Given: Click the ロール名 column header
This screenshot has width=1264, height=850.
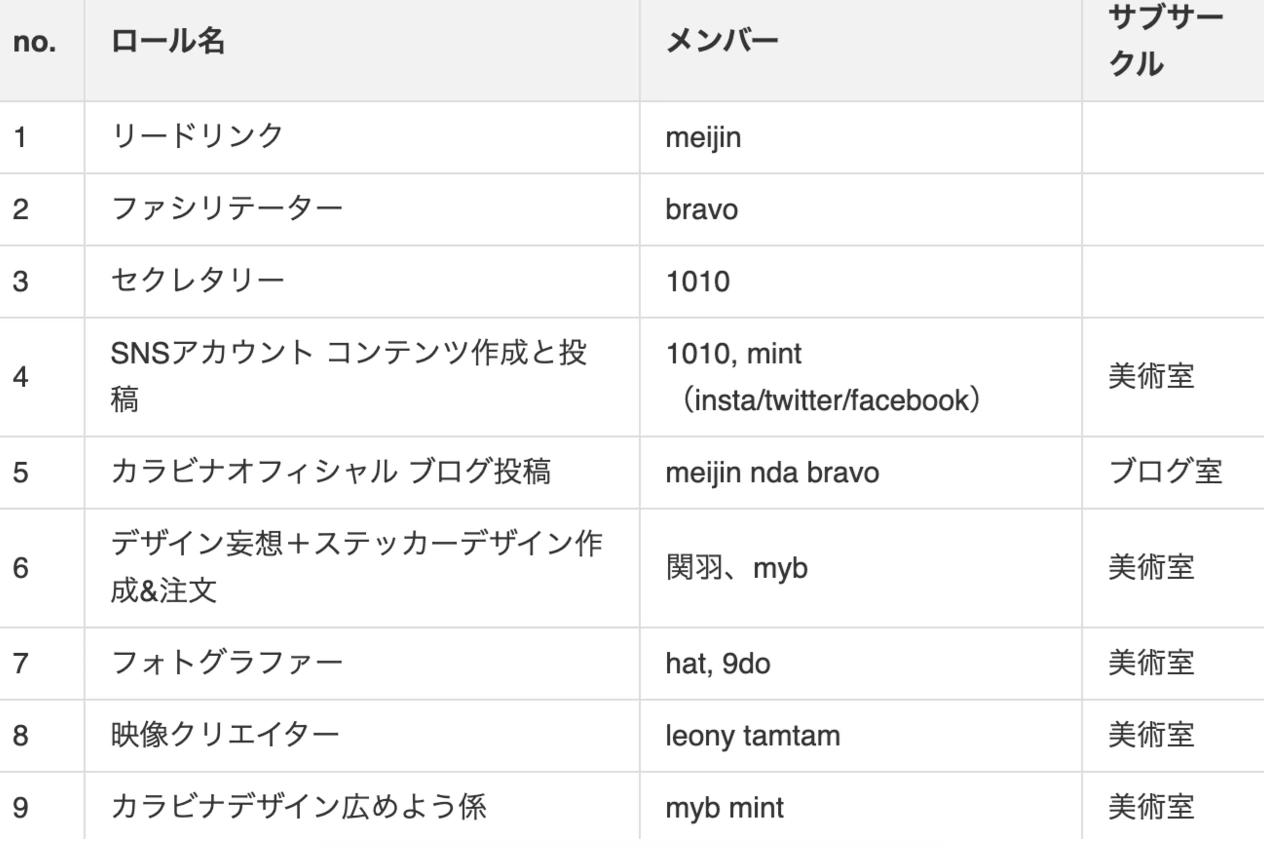Looking at the screenshot, I should coord(168,42).
